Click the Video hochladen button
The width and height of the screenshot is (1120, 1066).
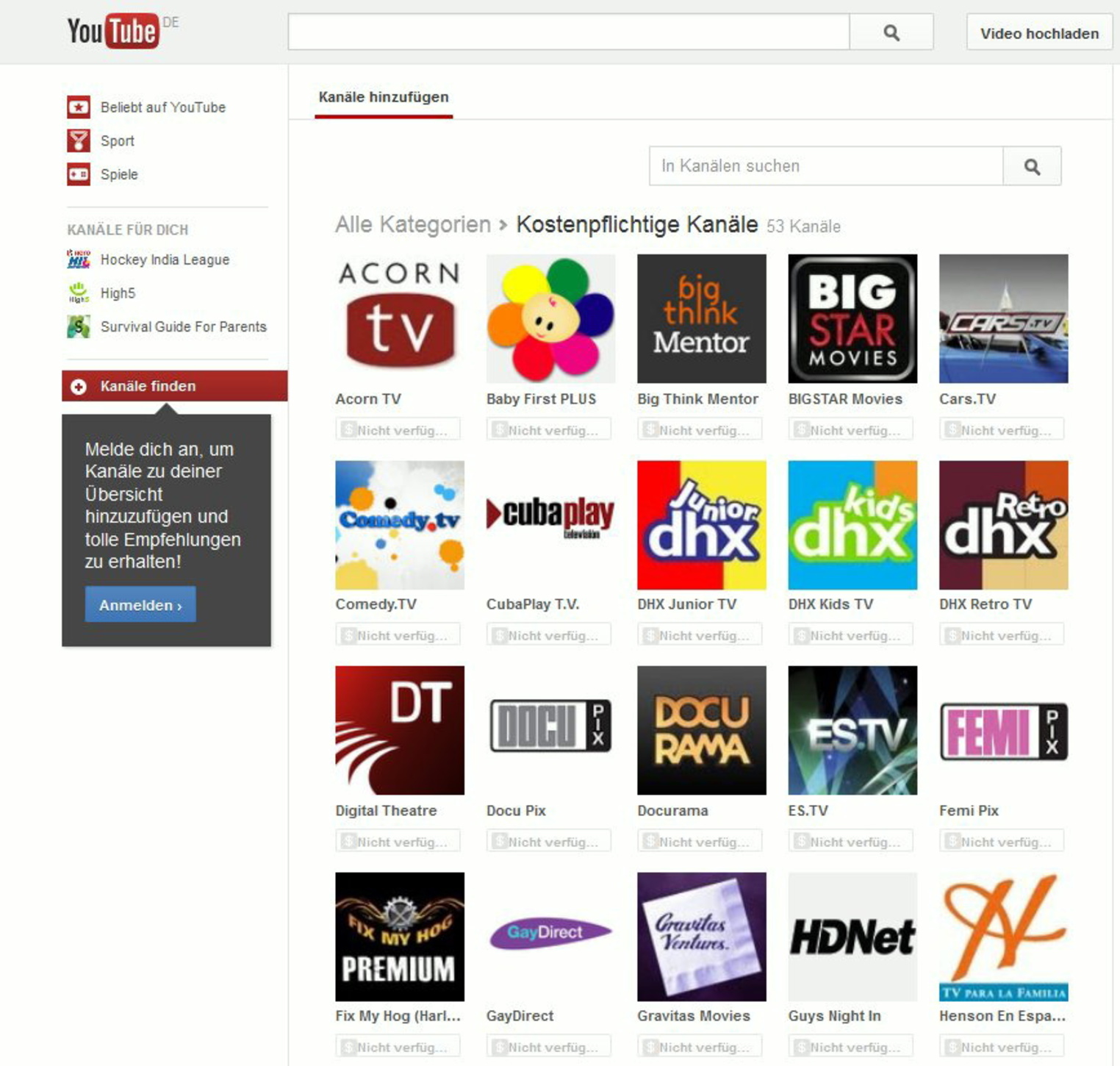click(1039, 33)
